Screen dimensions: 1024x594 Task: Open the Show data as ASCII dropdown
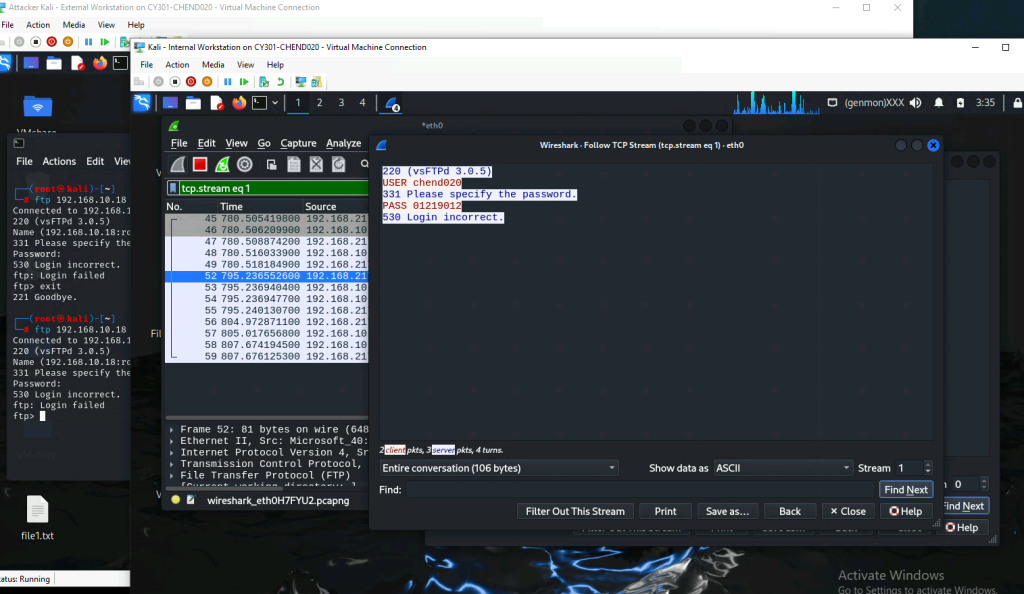(782, 468)
